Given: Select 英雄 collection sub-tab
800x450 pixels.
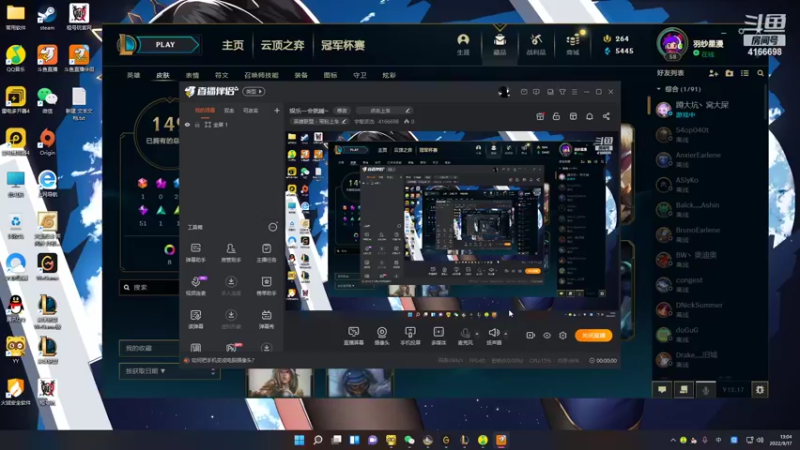Looking at the screenshot, I should [x=133, y=75].
